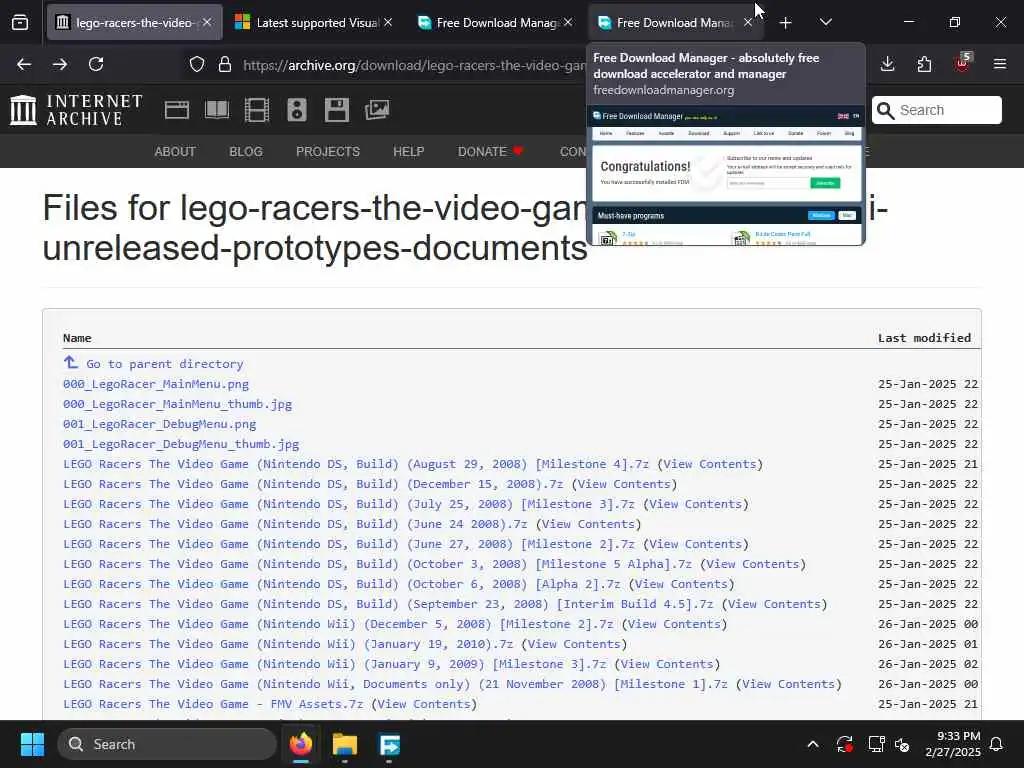Download the FMV Assets.7z archive
1024x768 pixels.
point(213,704)
